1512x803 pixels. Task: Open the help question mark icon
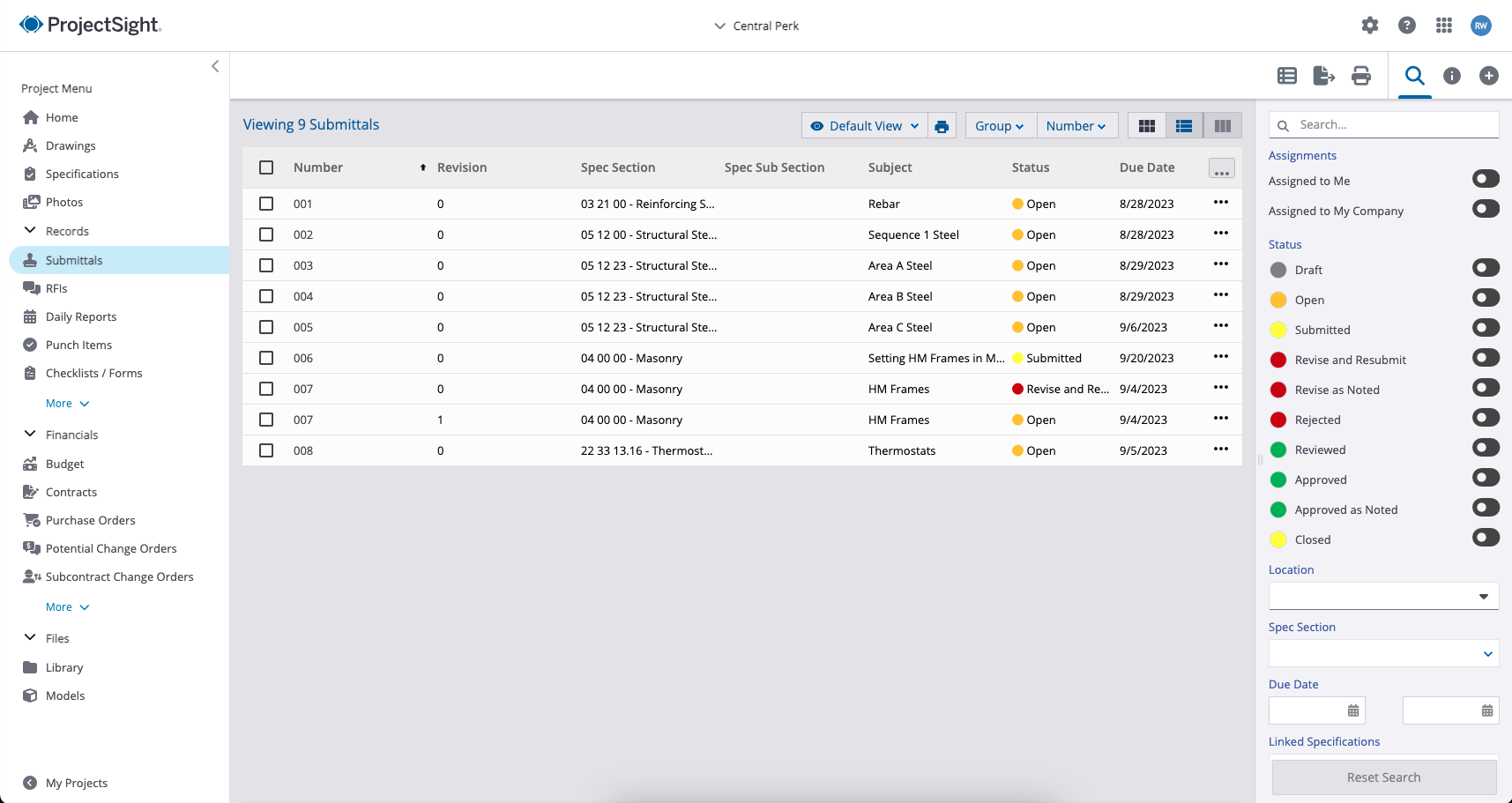pyautogui.click(x=1407, y=26)
